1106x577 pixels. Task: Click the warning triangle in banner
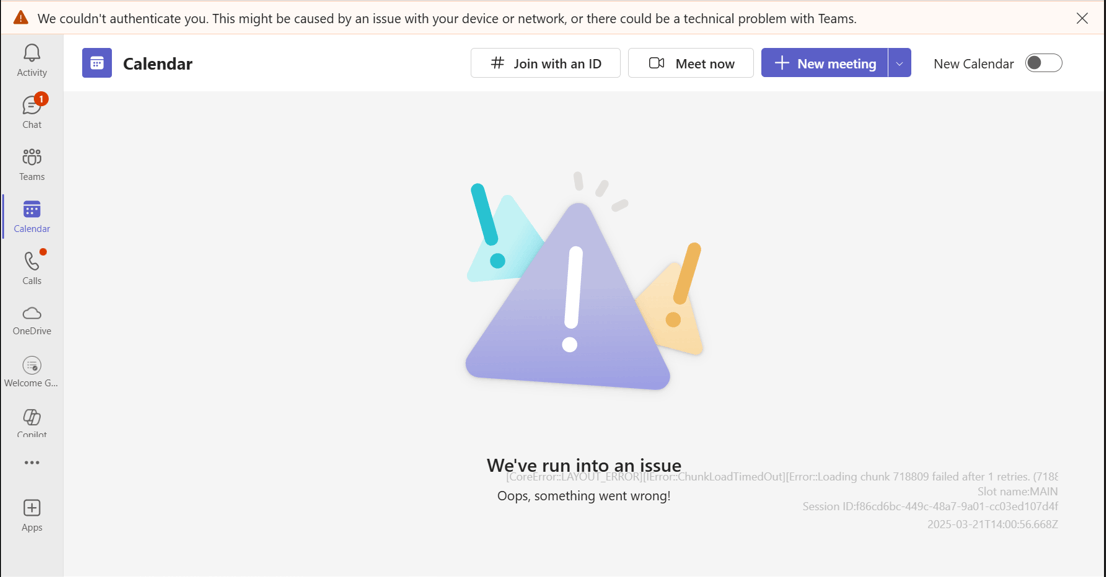click(21, 18)
